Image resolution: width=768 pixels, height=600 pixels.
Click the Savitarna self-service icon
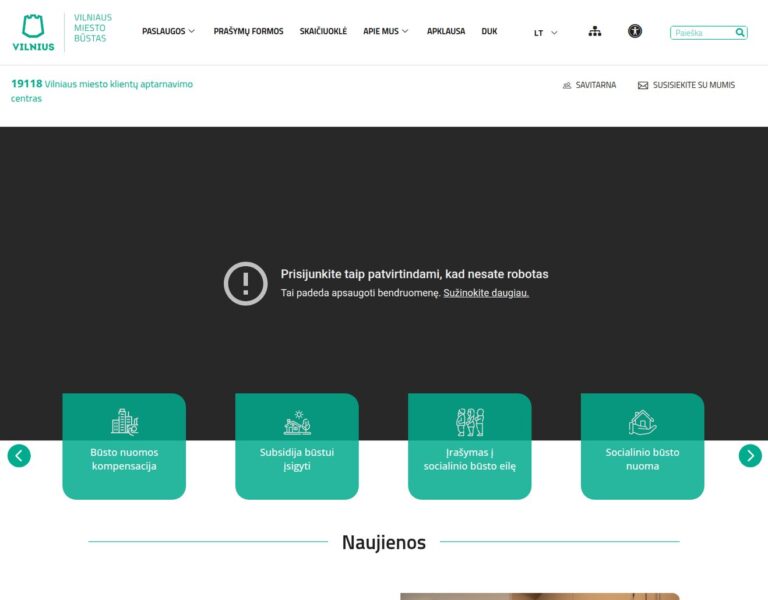pos(567,86)
